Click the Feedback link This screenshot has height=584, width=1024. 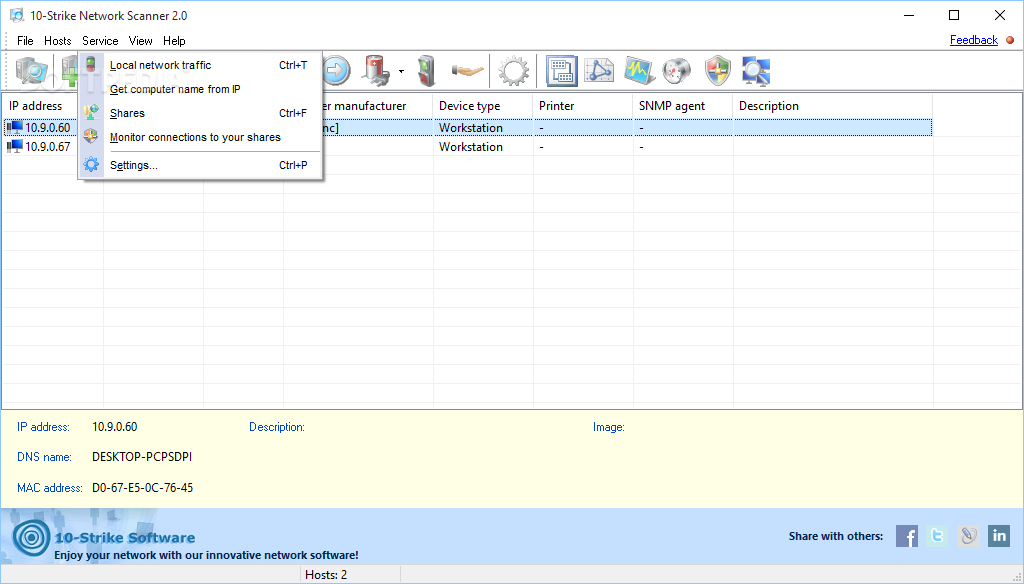(974, 40)
